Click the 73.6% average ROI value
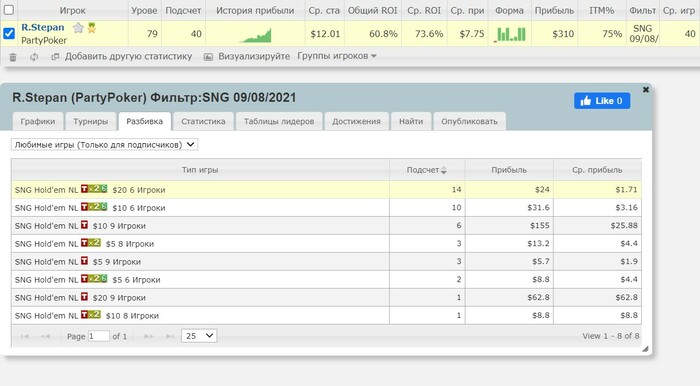Image resolution: width=700 pixels, height=386 pixels. [429, 34]
